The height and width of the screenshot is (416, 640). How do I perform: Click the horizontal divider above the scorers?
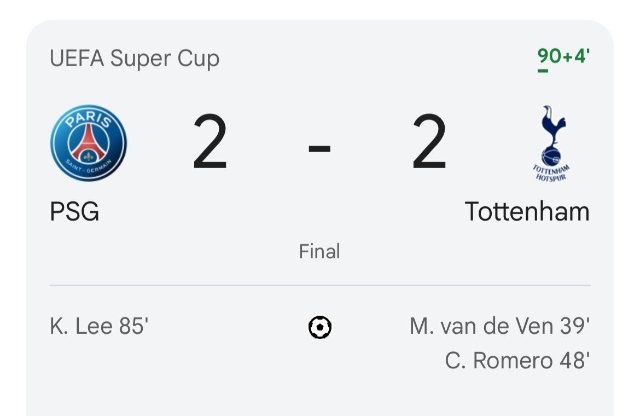[319, 286]
